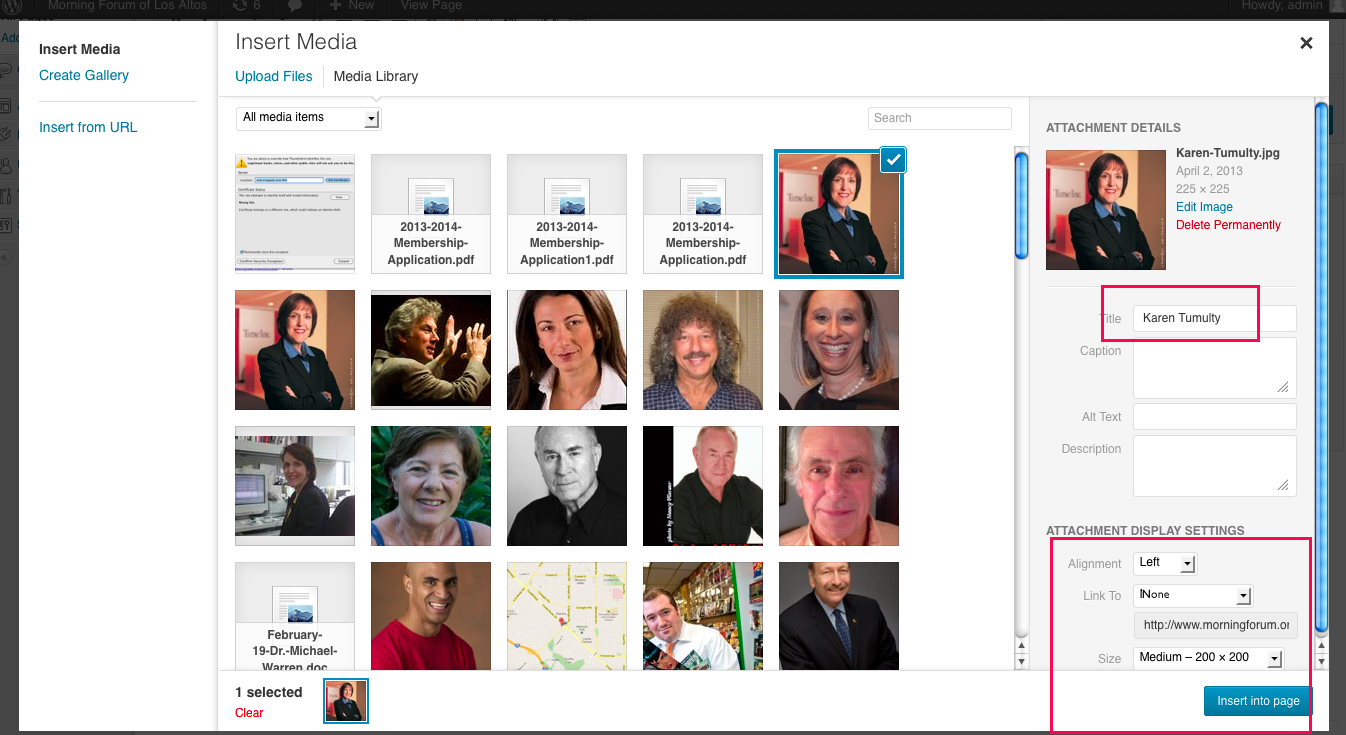
Task: Select the dark-haired woman portrait thumbnail
Action: 567,350
